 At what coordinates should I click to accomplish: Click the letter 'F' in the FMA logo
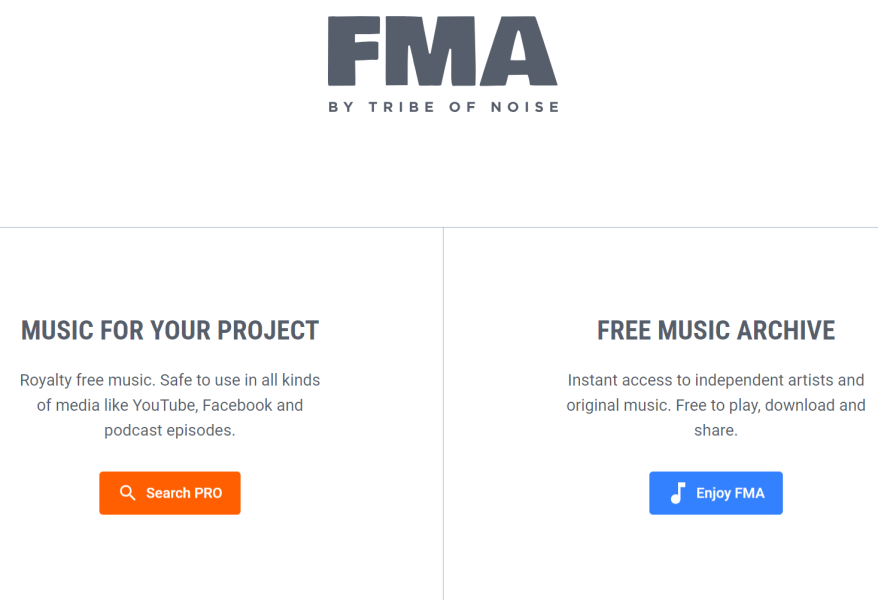click(353, 51)
